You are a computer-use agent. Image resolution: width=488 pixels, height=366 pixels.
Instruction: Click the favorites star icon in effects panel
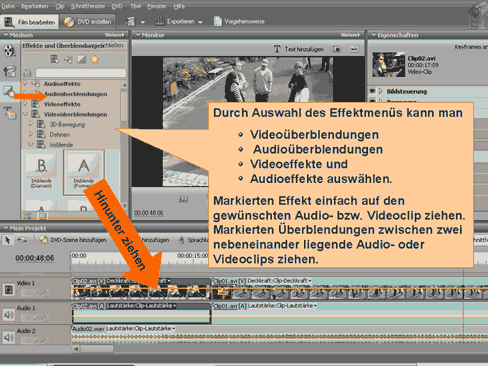(x=95, y=59)
